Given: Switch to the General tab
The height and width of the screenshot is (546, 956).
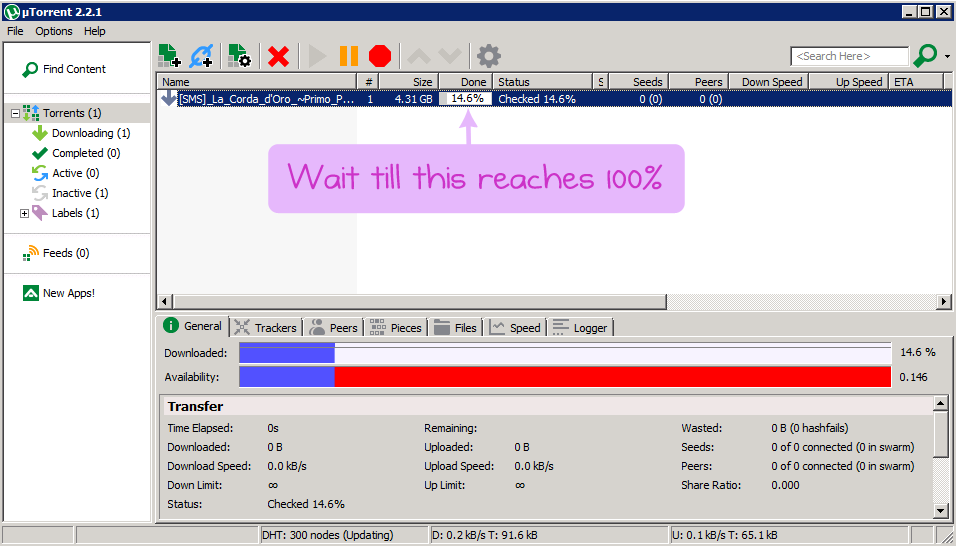Looking at the screenshot, I should [193, 326].
